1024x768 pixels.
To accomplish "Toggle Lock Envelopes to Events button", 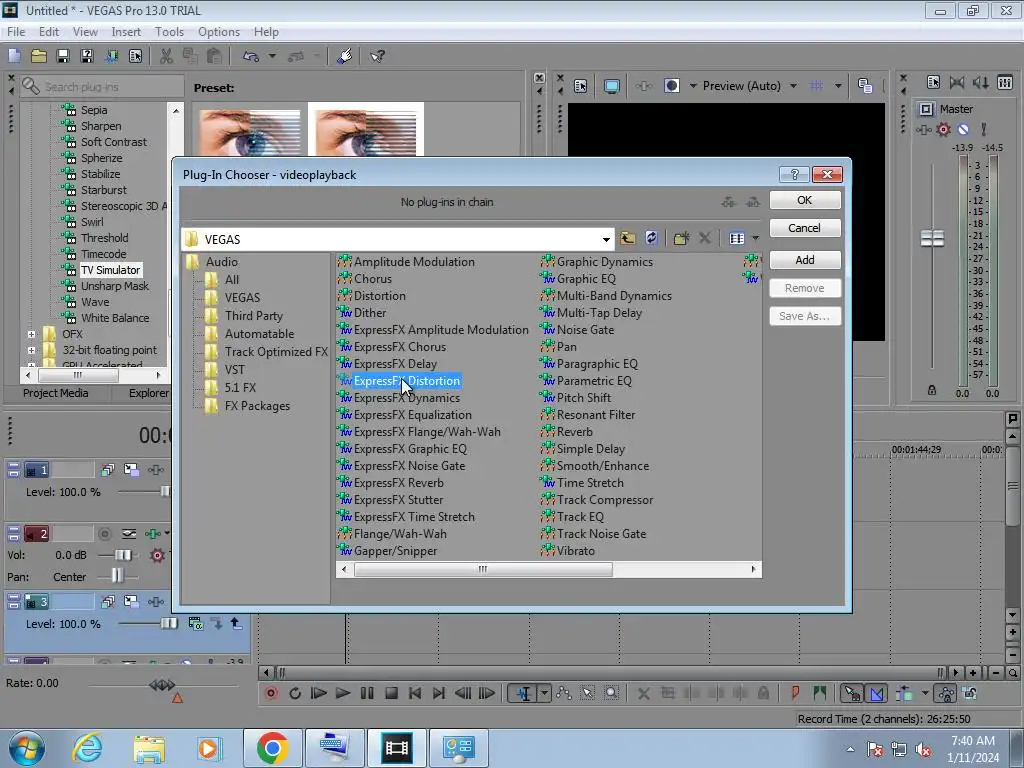I will [946, 693].
